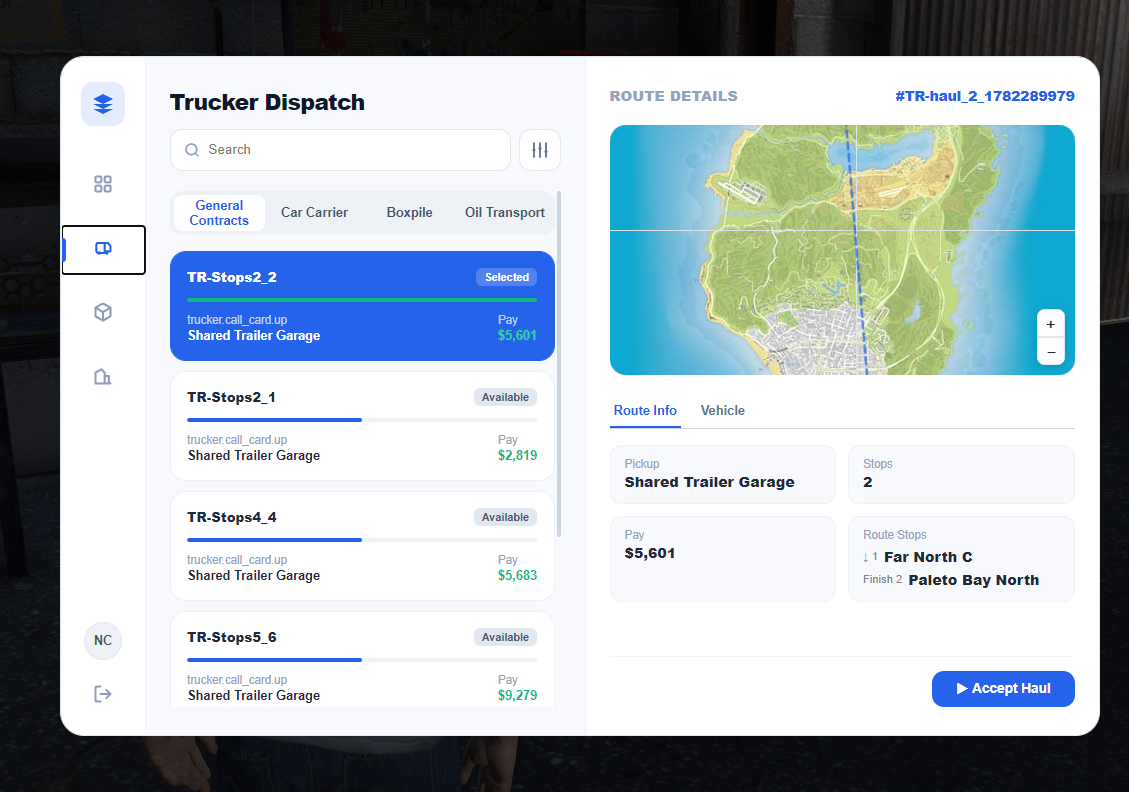
Task: Click the progress bar on TR-Stops2_1
Action: tap(362, 420)
